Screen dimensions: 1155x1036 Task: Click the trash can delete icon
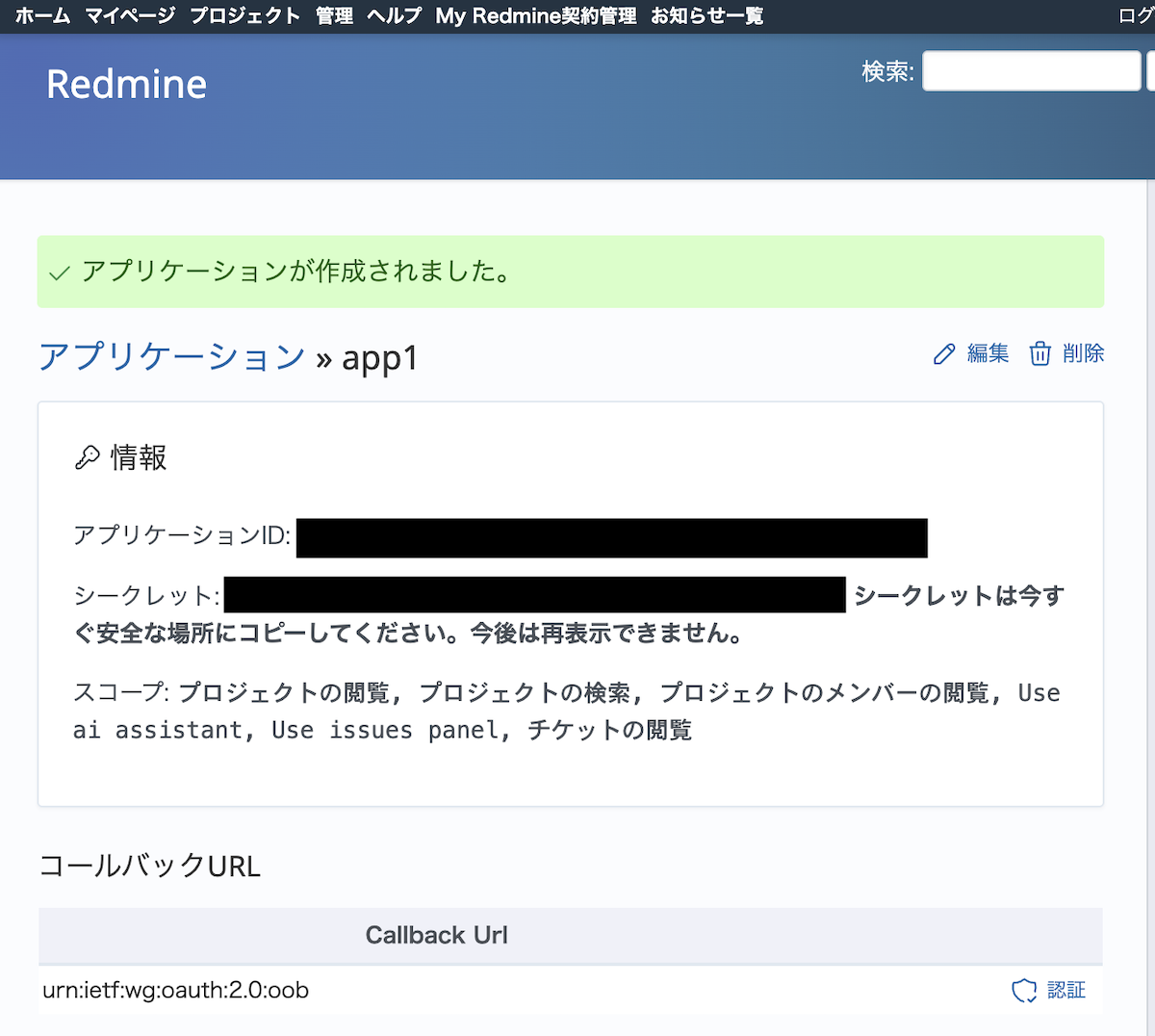click(x=1039, y=354)
